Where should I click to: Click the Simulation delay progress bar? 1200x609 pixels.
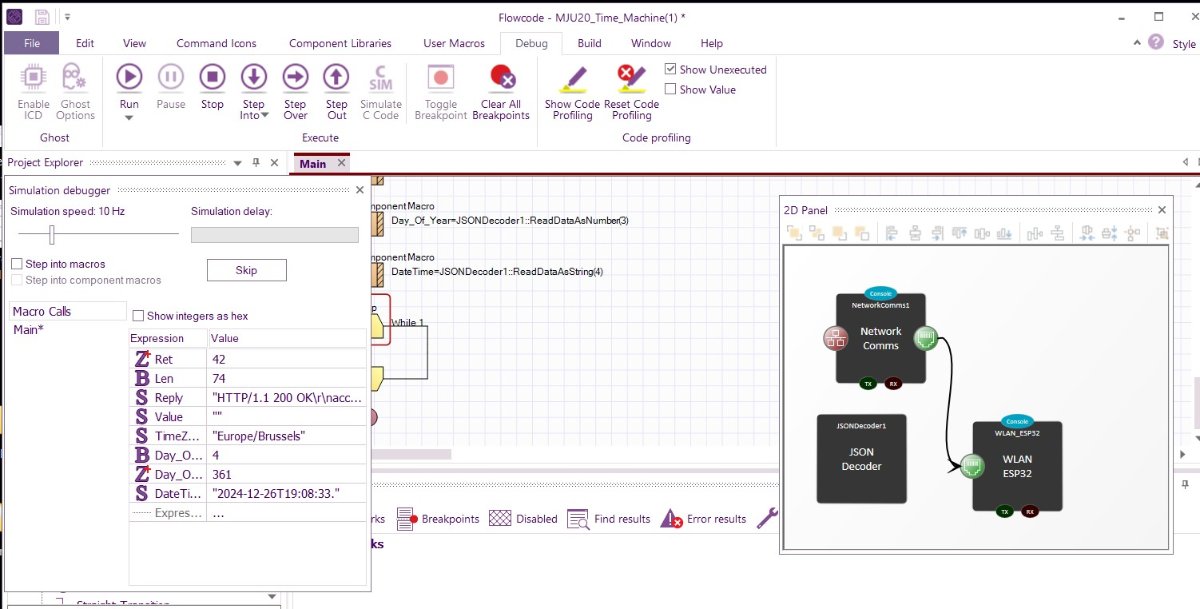(x=275, y=235)
